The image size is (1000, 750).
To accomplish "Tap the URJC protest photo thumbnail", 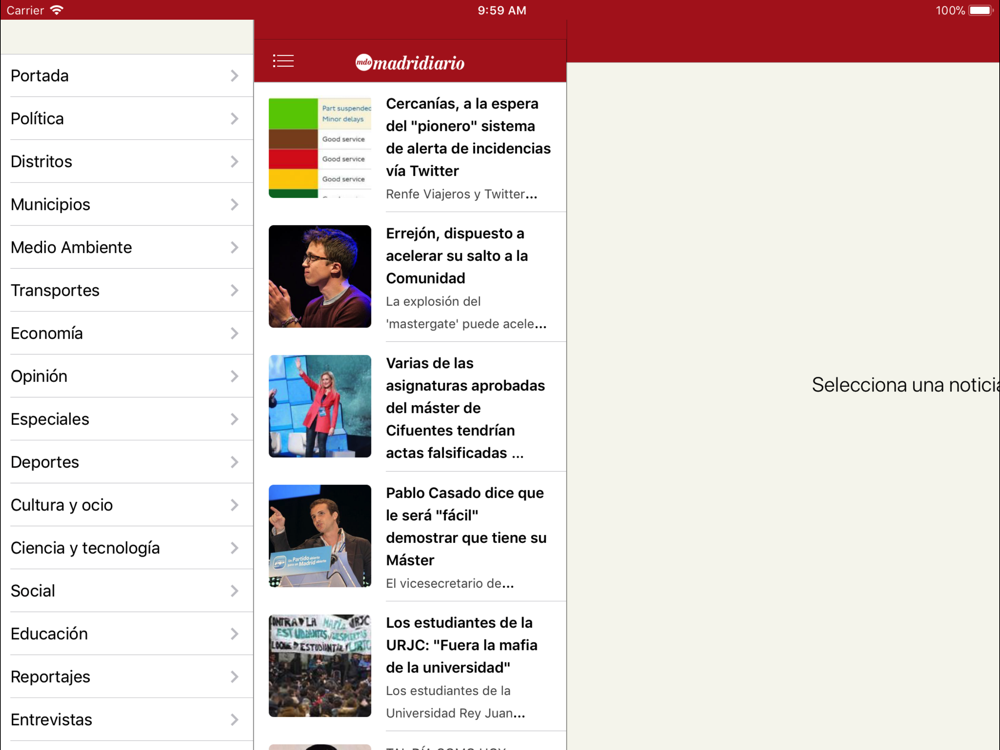I will [x=320, y=665].
